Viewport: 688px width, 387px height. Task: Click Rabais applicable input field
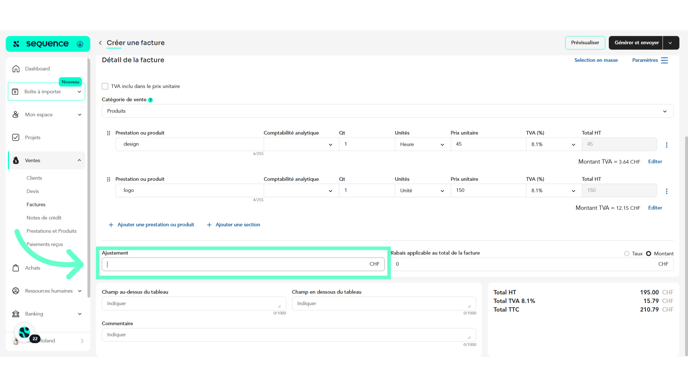click(532, 264)
